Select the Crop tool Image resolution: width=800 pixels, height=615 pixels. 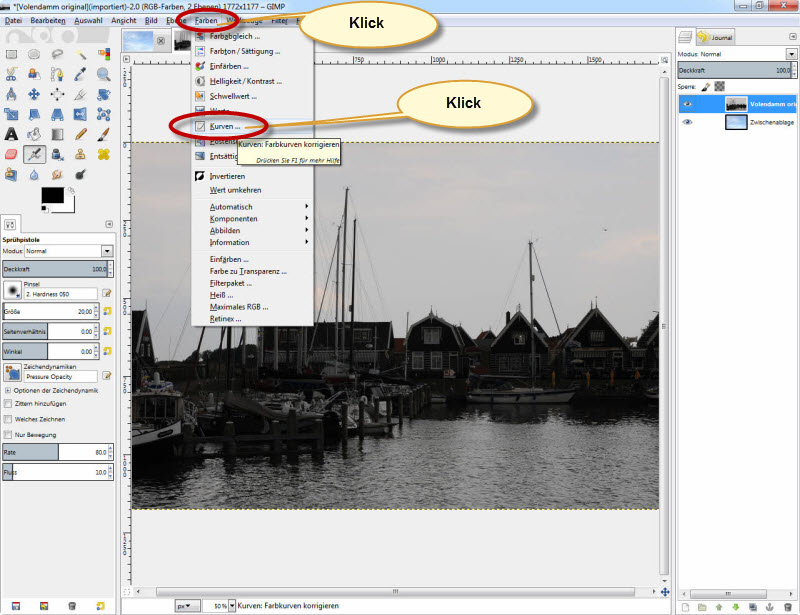[80, 94]
